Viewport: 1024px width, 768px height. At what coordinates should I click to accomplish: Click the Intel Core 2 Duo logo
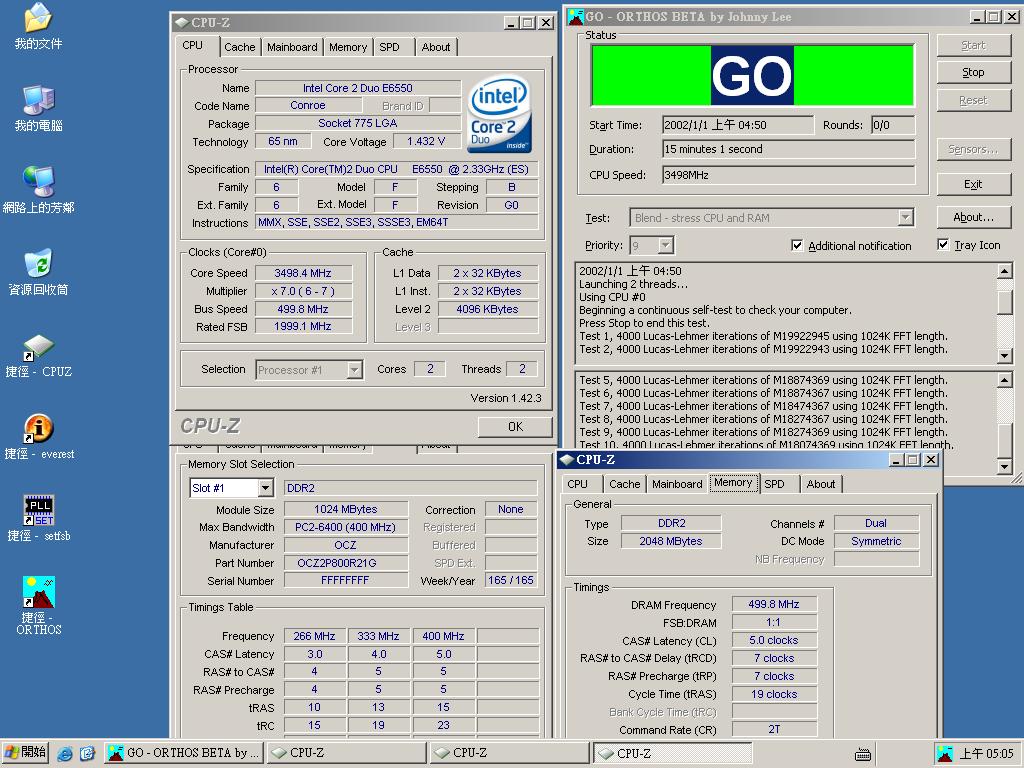coord(500,115)
